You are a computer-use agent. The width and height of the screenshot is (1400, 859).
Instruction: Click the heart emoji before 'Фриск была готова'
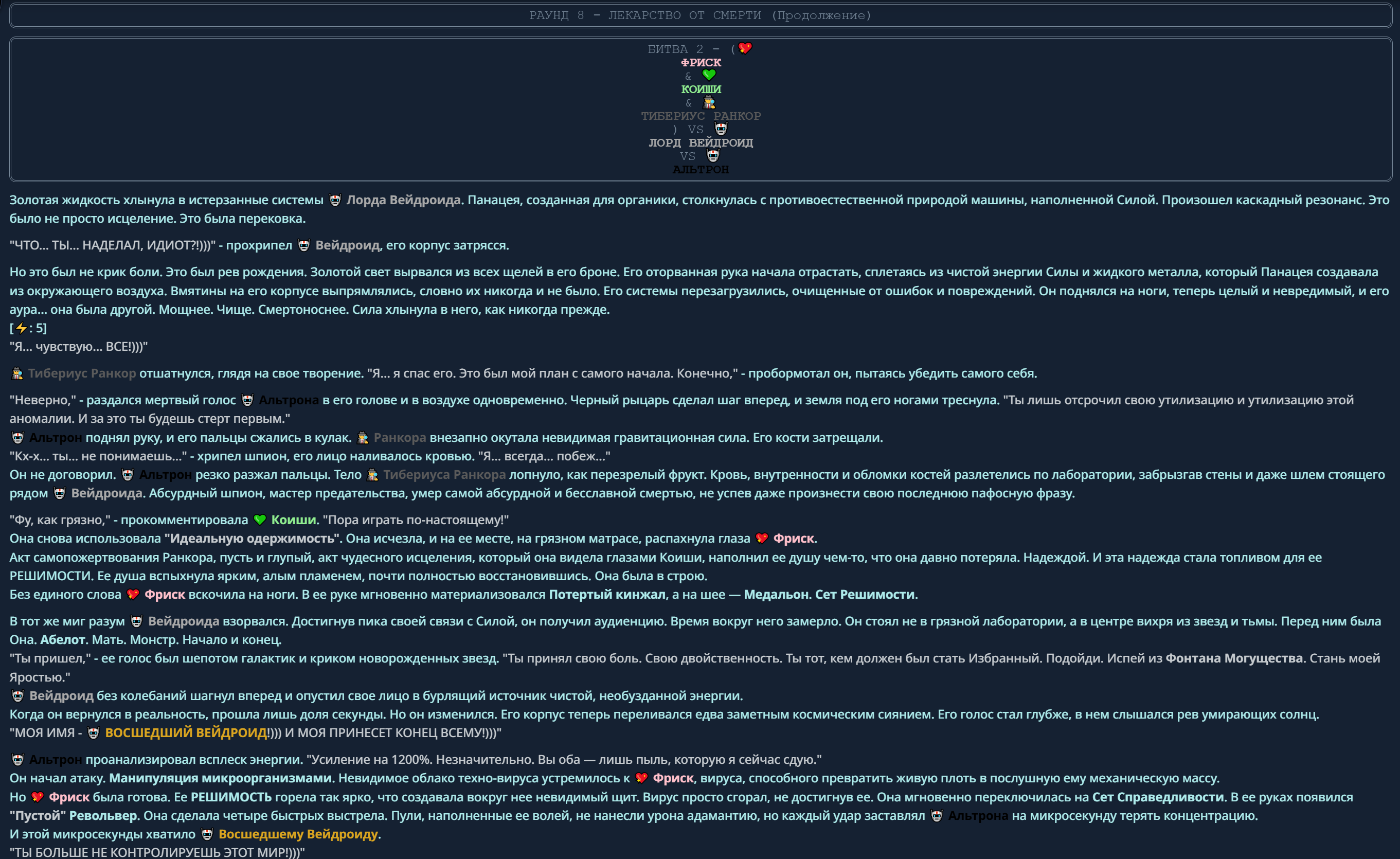[x=38, y=797]
